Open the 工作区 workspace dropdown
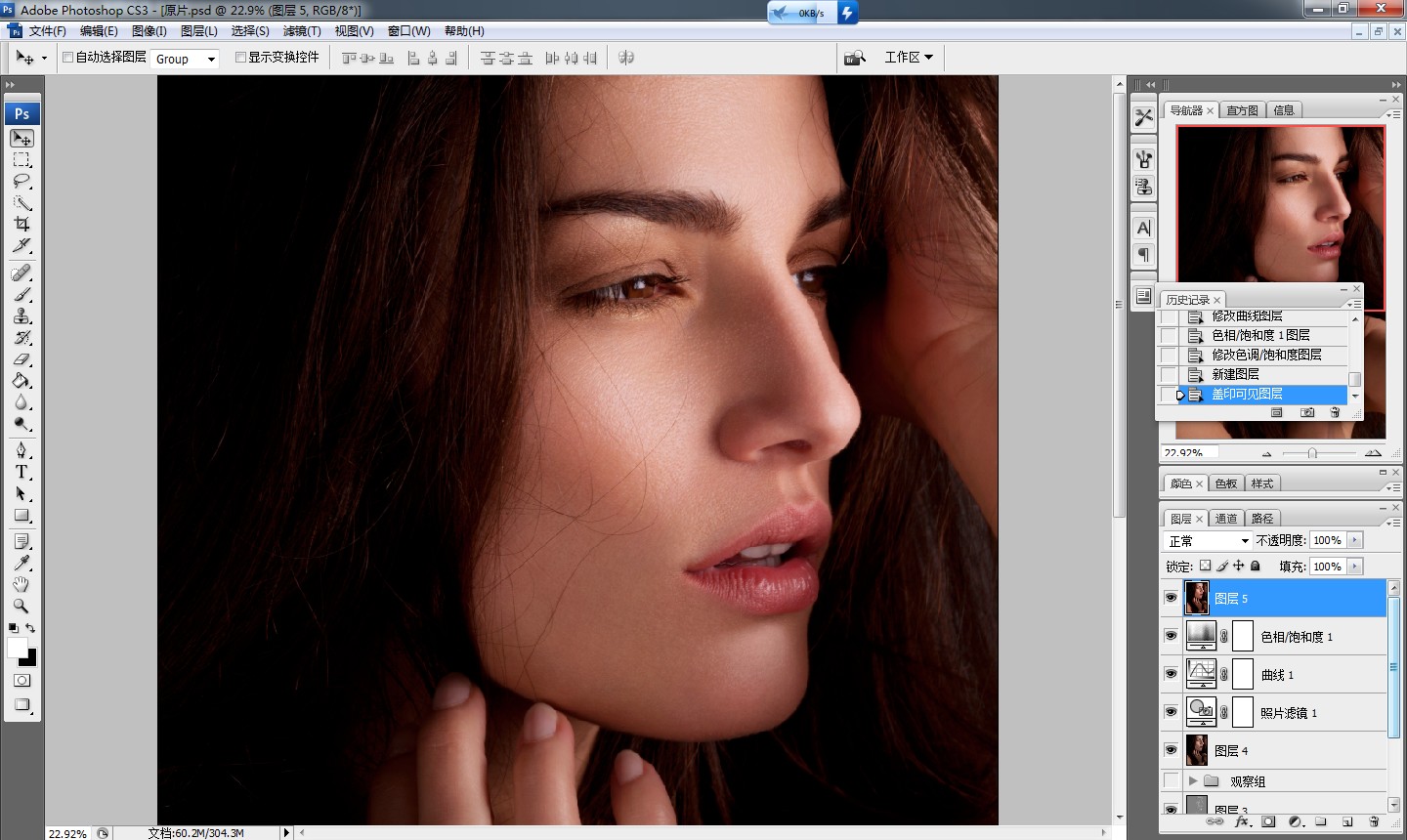This screenshot has height=840, width=1407. pyautogui.click(x=909, y=58)
